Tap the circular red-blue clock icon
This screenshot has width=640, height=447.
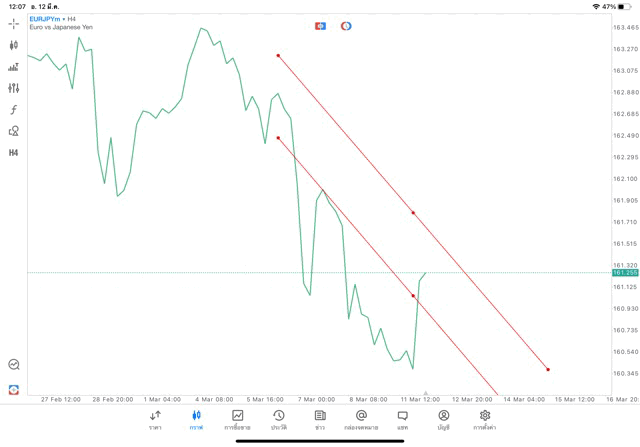pyautogui.click(x=346, y=26)
